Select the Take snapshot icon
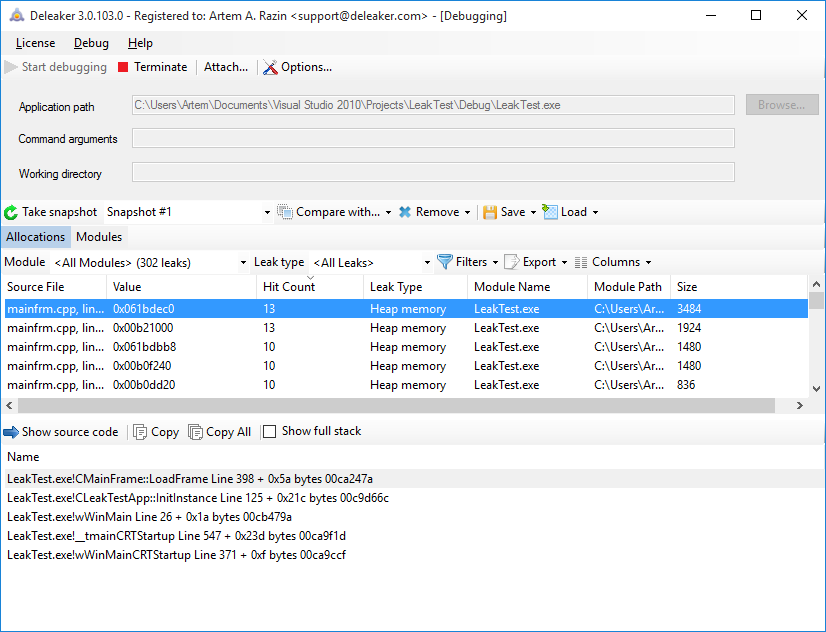The image size is (826, 632). tap(10, 211)
